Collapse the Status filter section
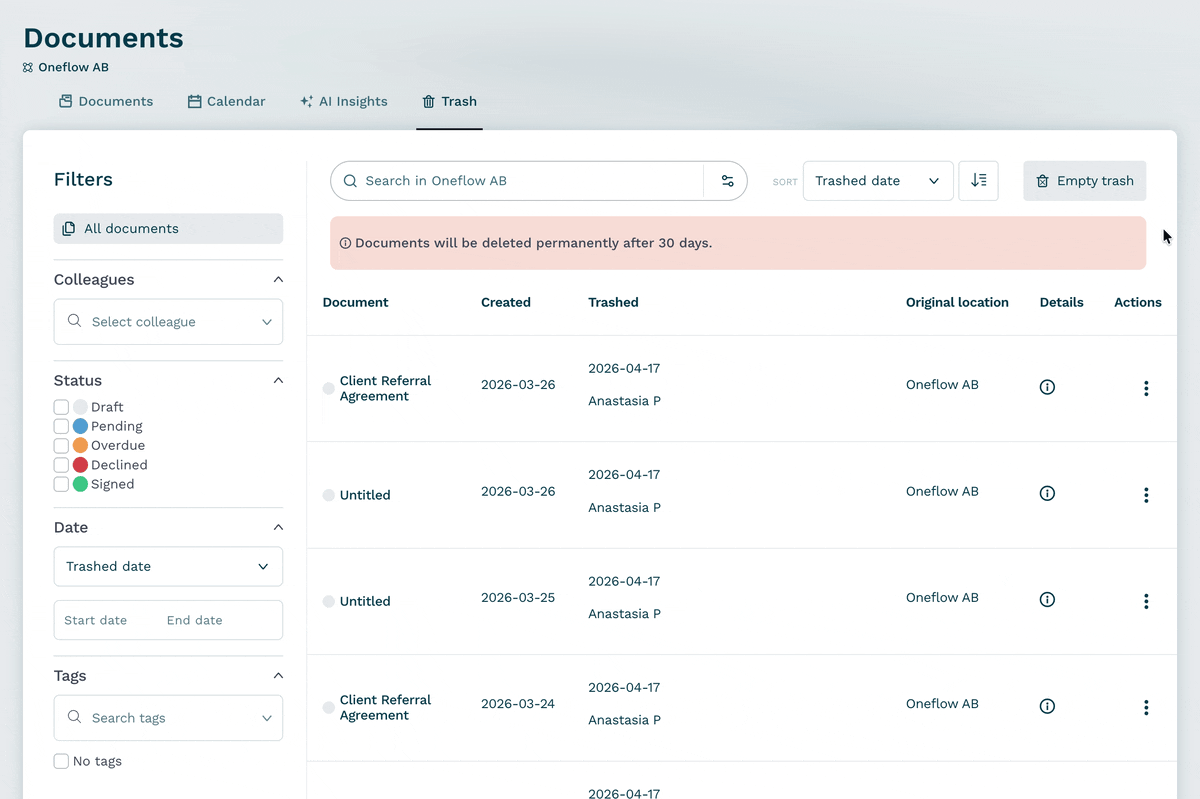 (x=278, y=381)
